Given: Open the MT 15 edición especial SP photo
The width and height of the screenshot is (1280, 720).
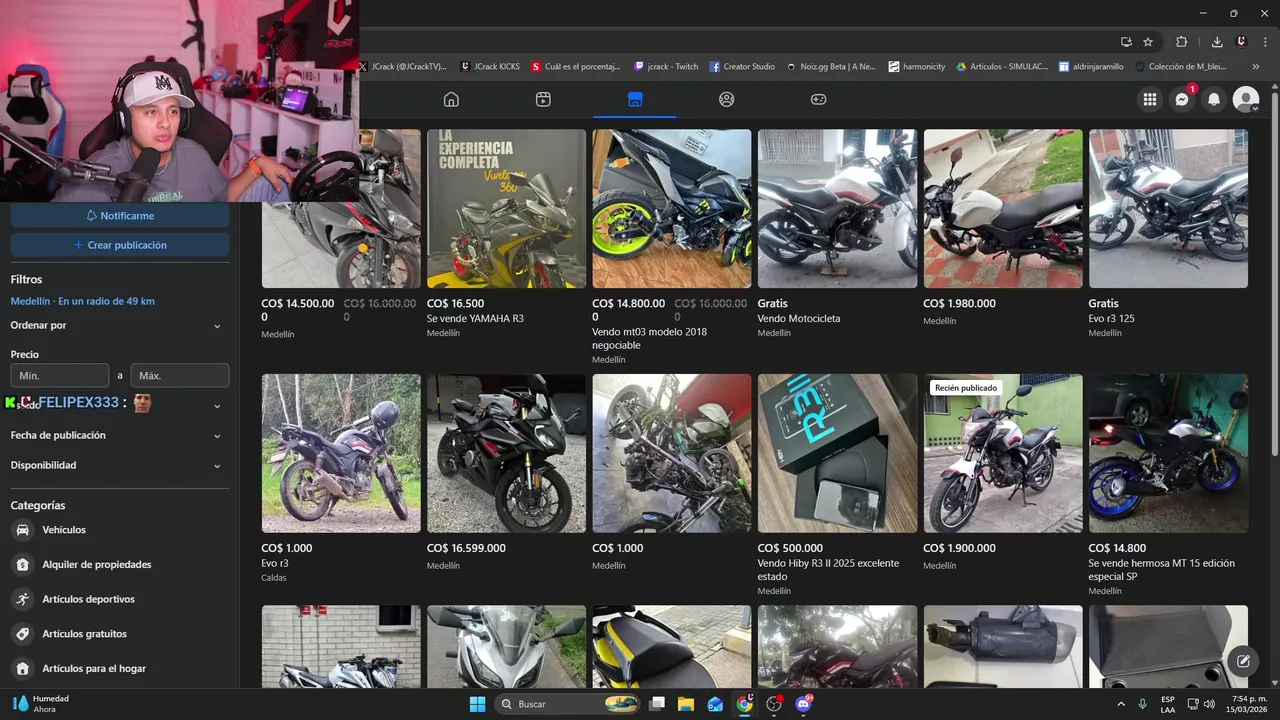Looking at the screenshot, I should (1168, 453).
